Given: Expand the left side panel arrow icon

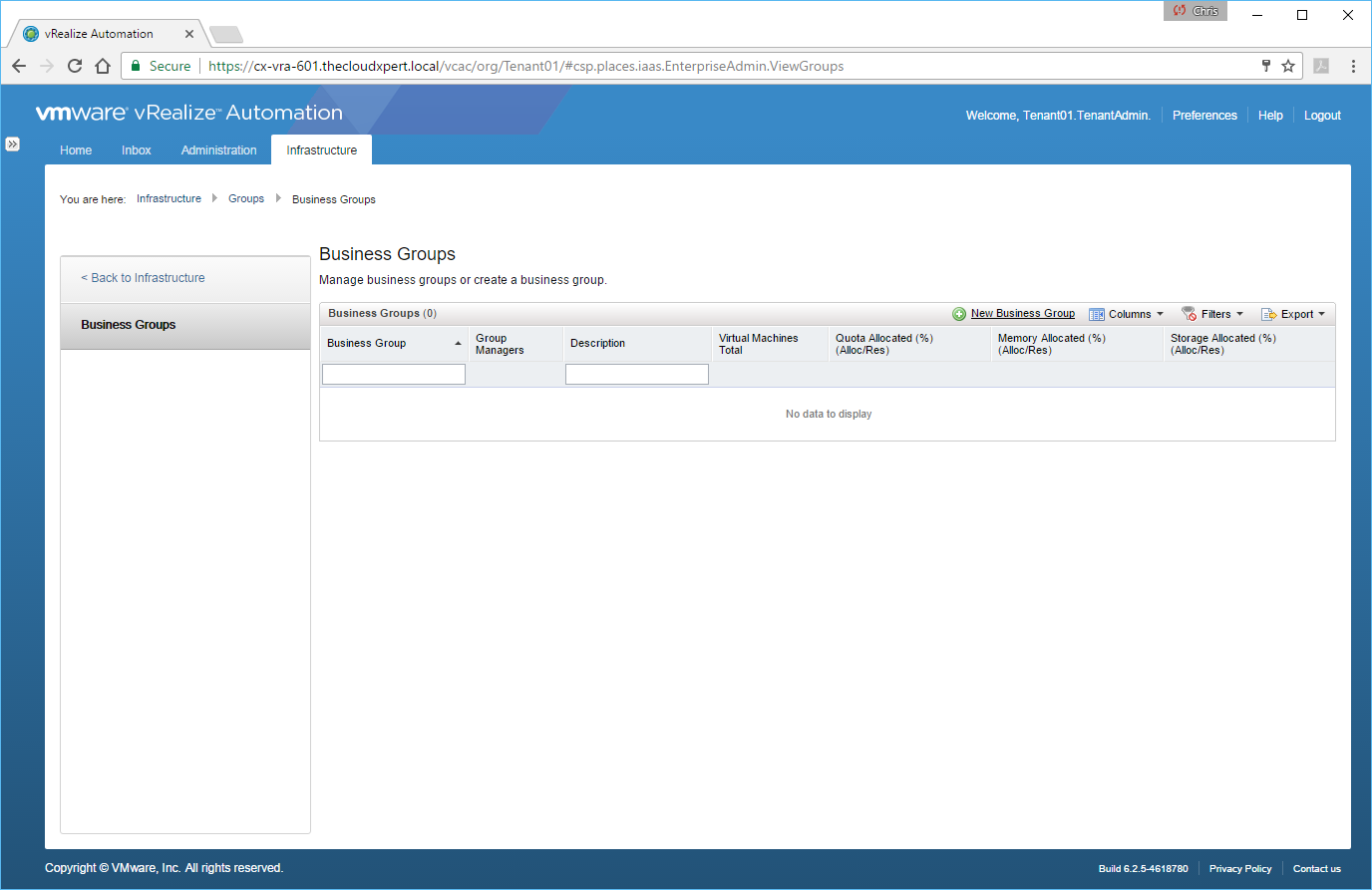Looking at the screenshot, I should pyautogui.click(x=12, y=144).
